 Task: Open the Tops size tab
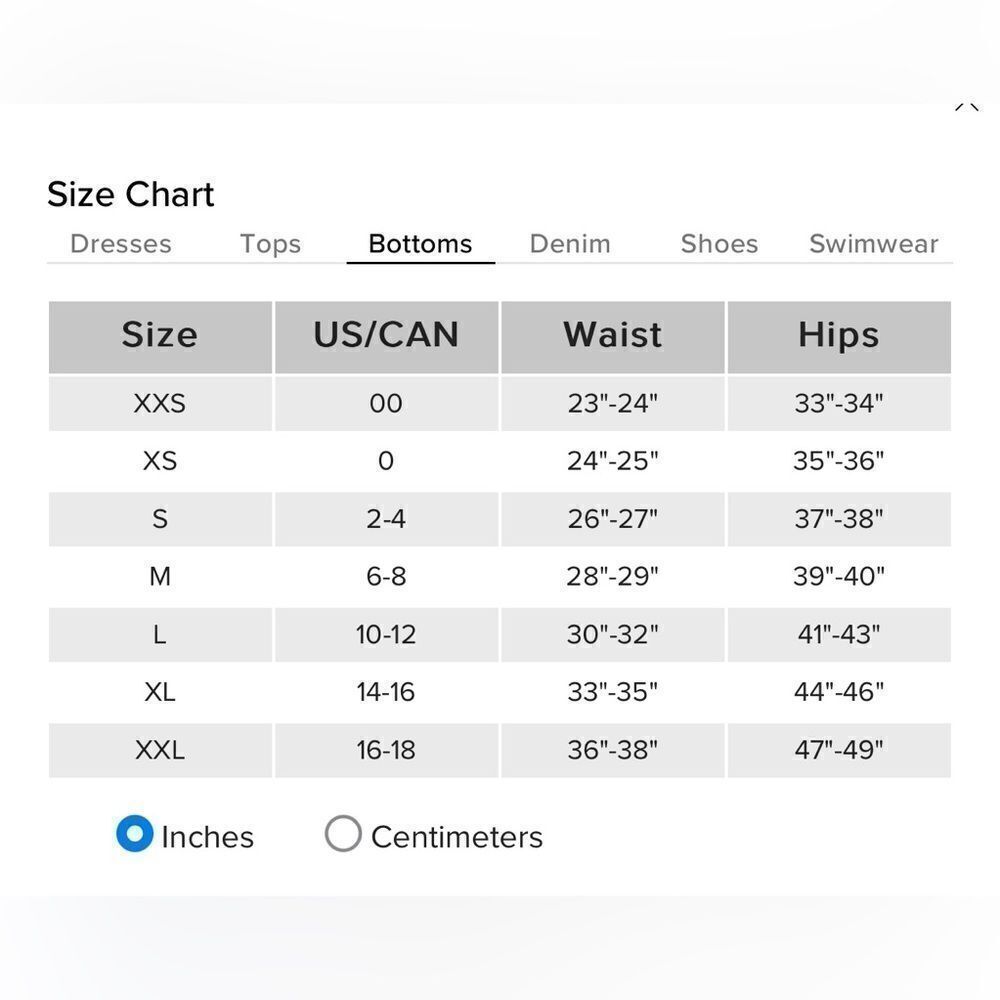270,244
